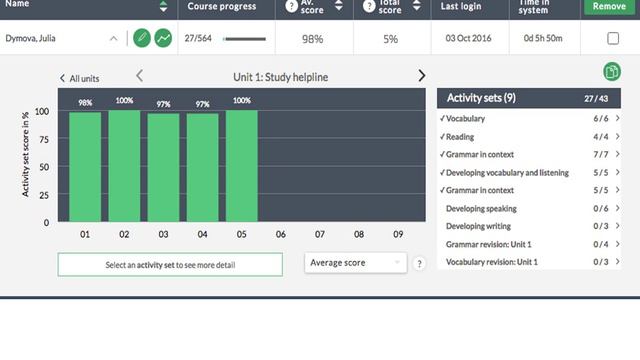640x360 pixels.
Task: Go to the previous unit arrow
Action: (140, 76)
